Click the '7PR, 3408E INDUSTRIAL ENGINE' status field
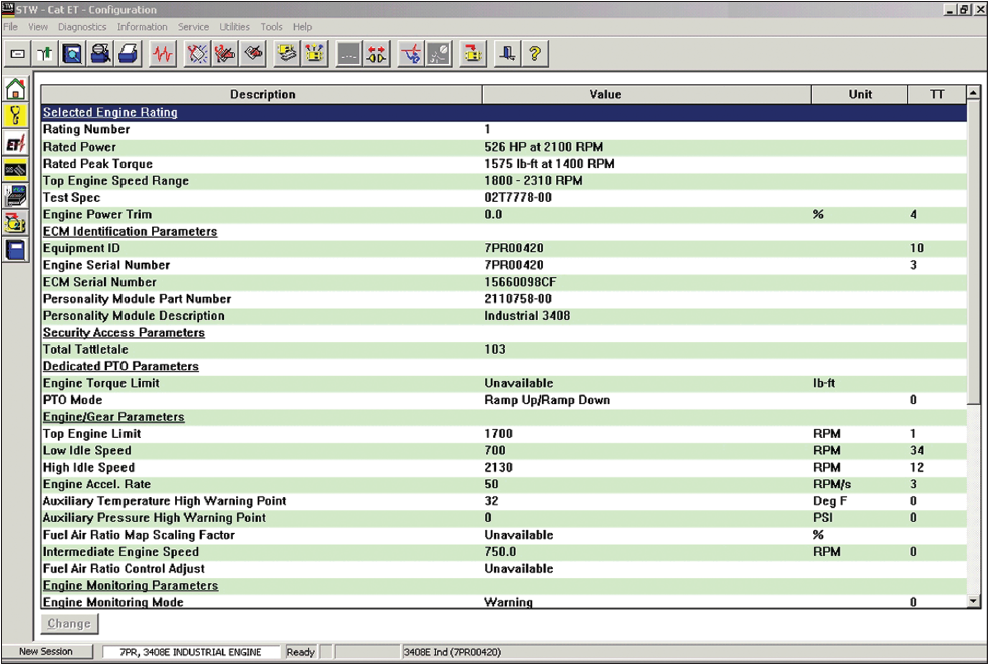 (190, 652)
